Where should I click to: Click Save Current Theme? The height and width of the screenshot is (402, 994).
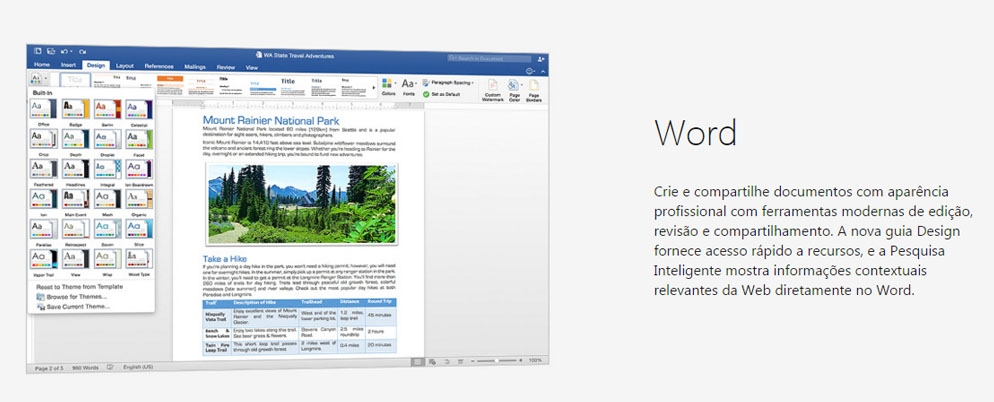73,307
